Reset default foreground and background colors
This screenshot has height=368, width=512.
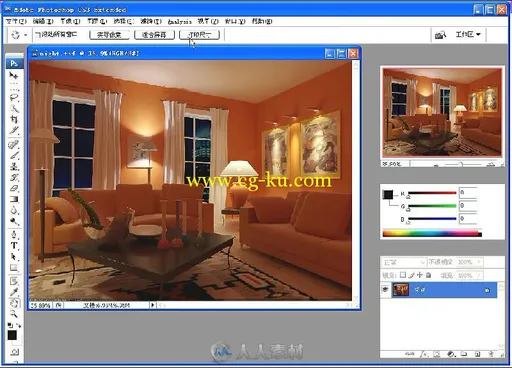pos(10,325)
